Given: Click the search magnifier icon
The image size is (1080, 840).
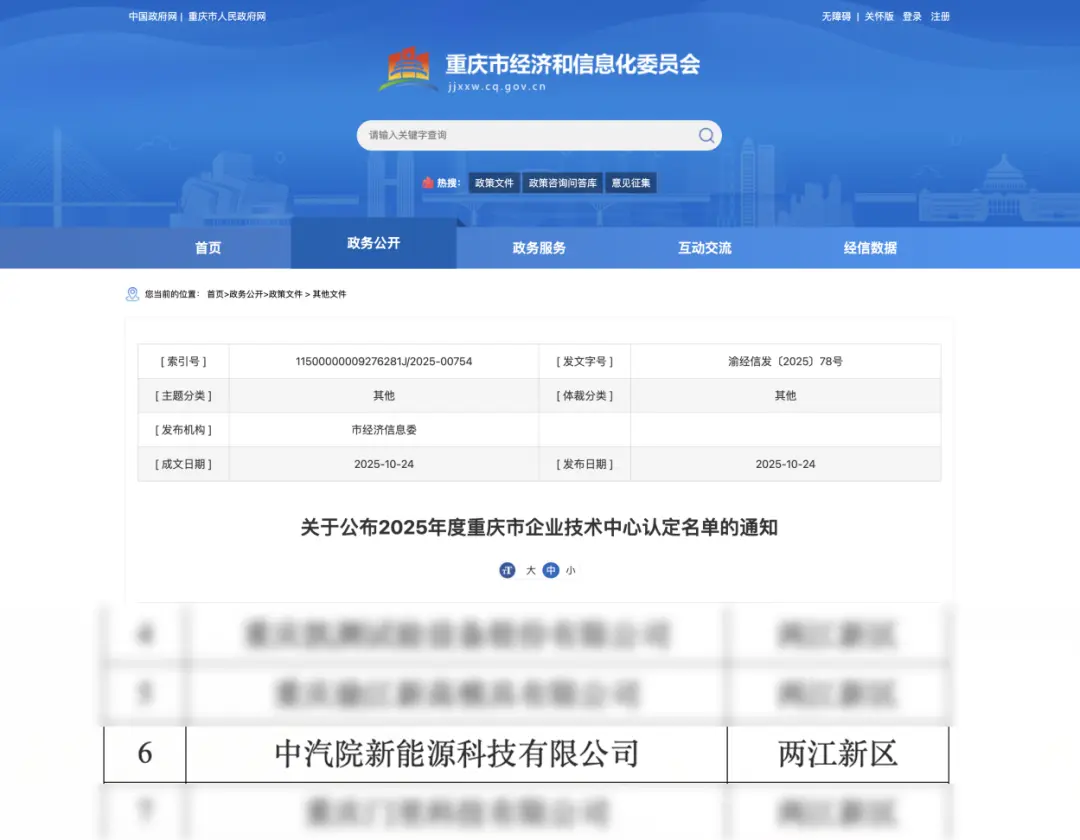Looking at the screenshot, I should pos(705,135).
